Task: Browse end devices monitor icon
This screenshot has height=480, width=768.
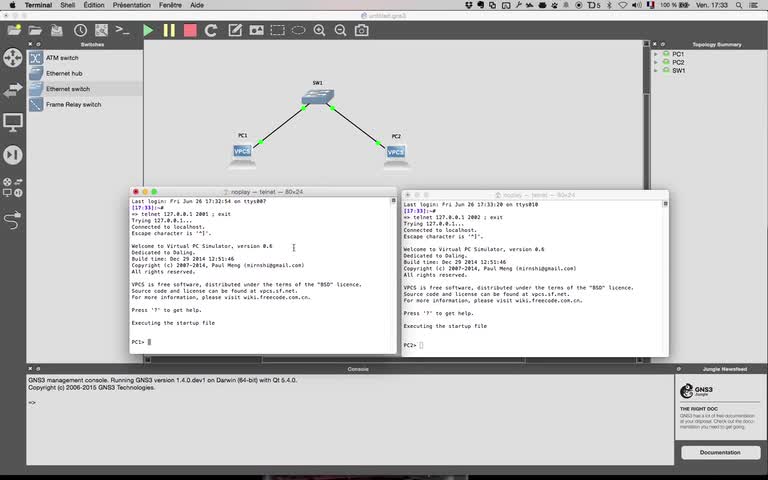Action: pyautogui.click(x=13, y=122)
